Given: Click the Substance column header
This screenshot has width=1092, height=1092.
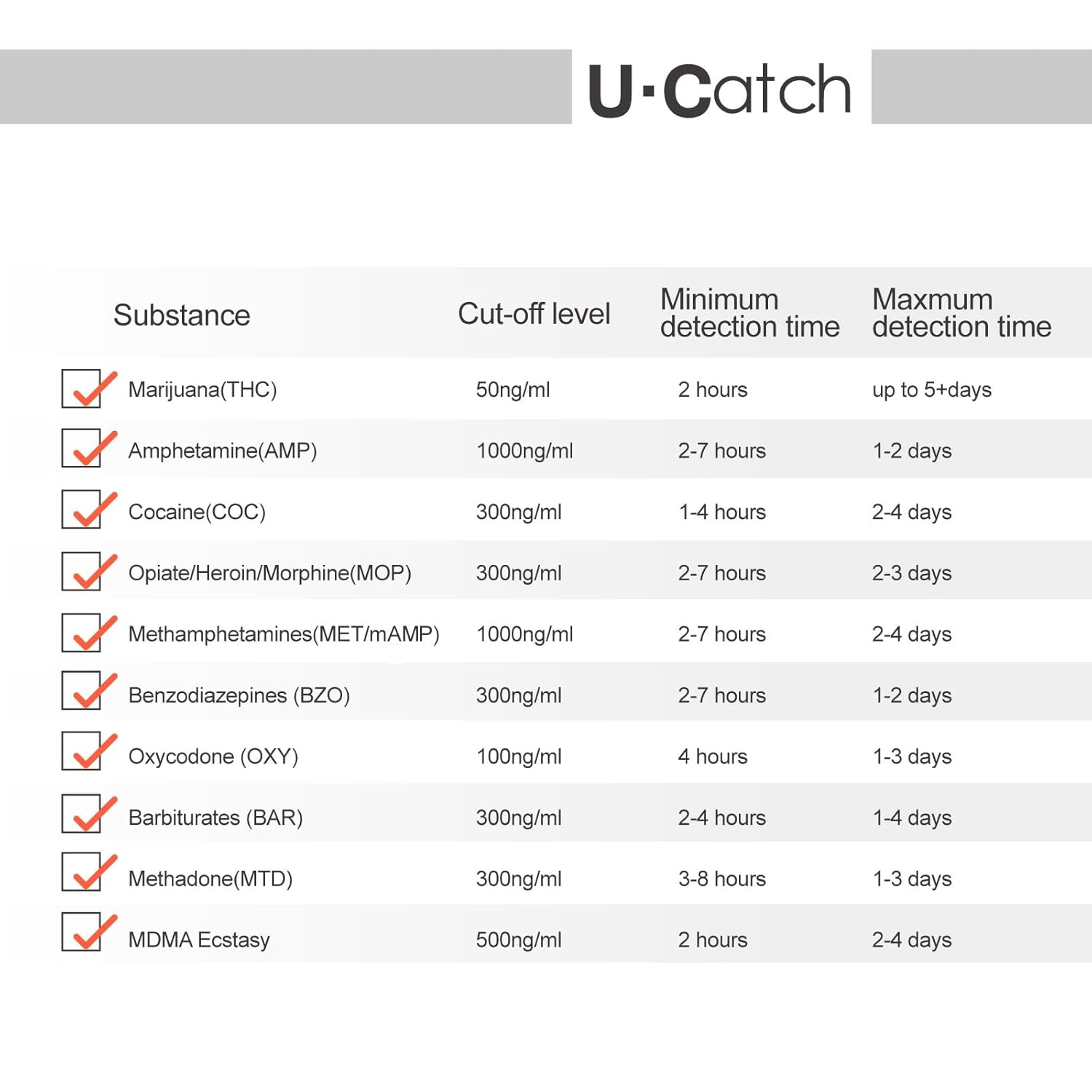Looking at the screenshot, I should pyautogui.click(x=181, y=315).
